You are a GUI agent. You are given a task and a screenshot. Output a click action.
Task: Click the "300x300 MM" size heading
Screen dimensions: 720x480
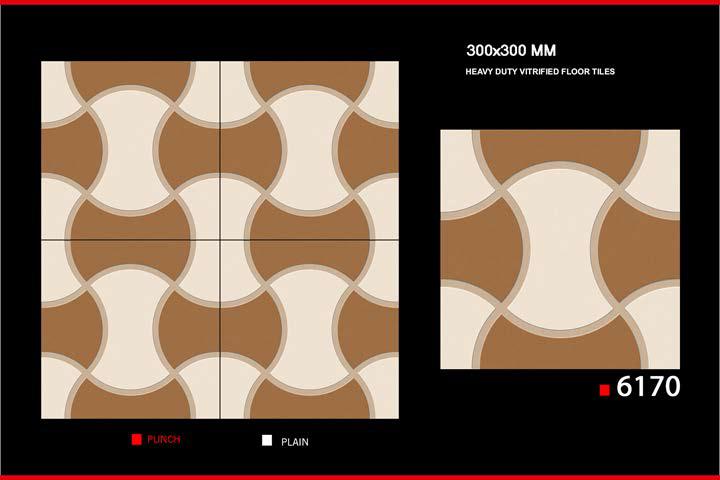511,51
